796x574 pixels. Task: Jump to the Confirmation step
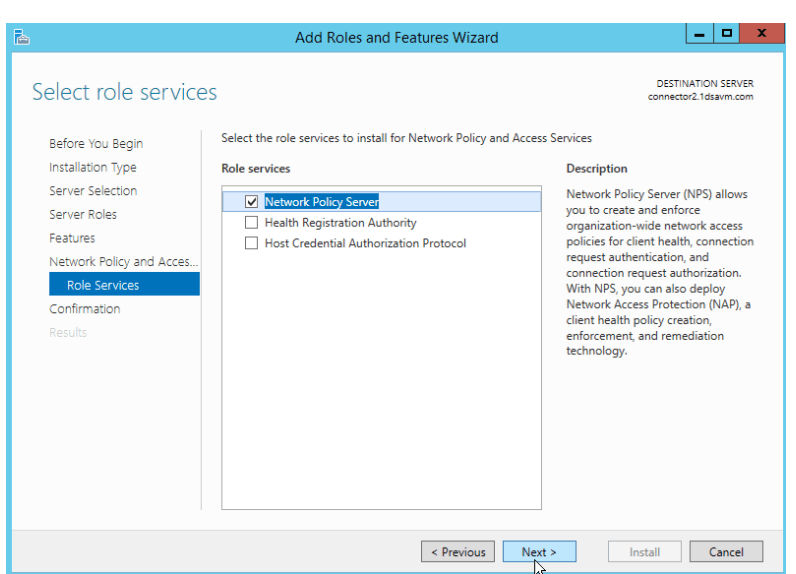tap(85, 309)
